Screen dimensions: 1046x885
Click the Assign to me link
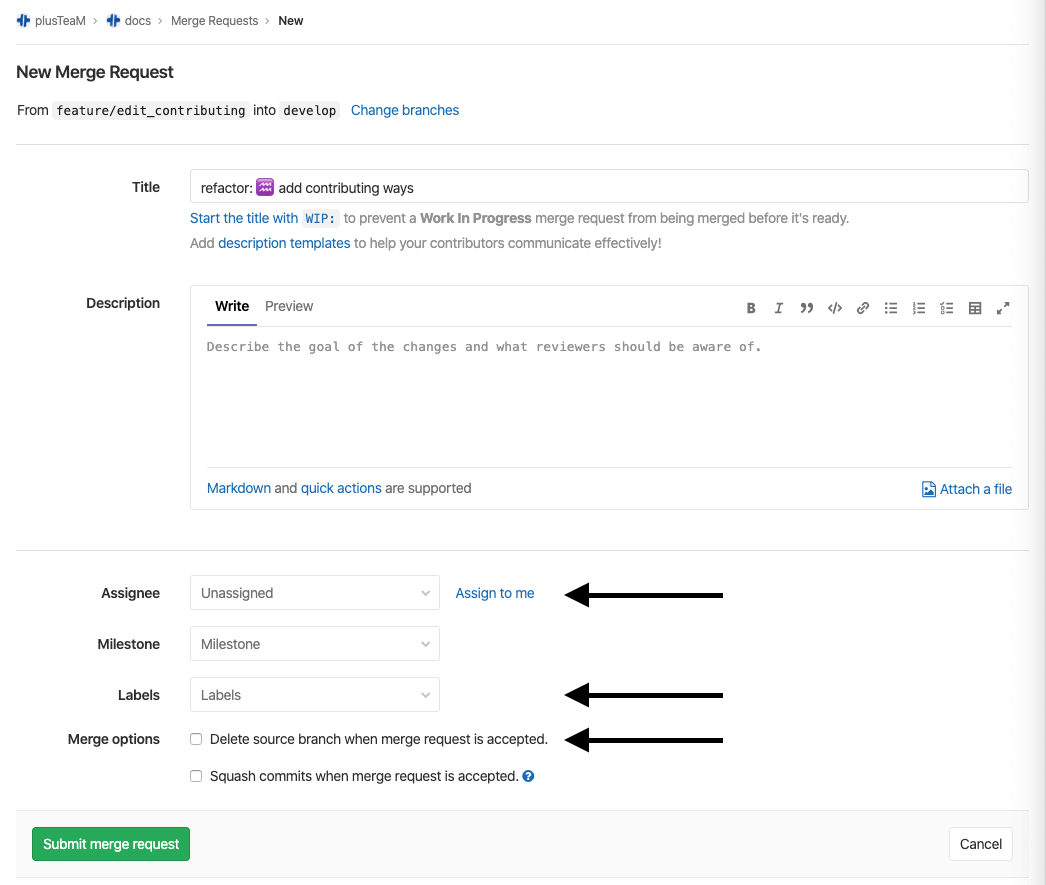pyautogui.click(x=495, y=593)
